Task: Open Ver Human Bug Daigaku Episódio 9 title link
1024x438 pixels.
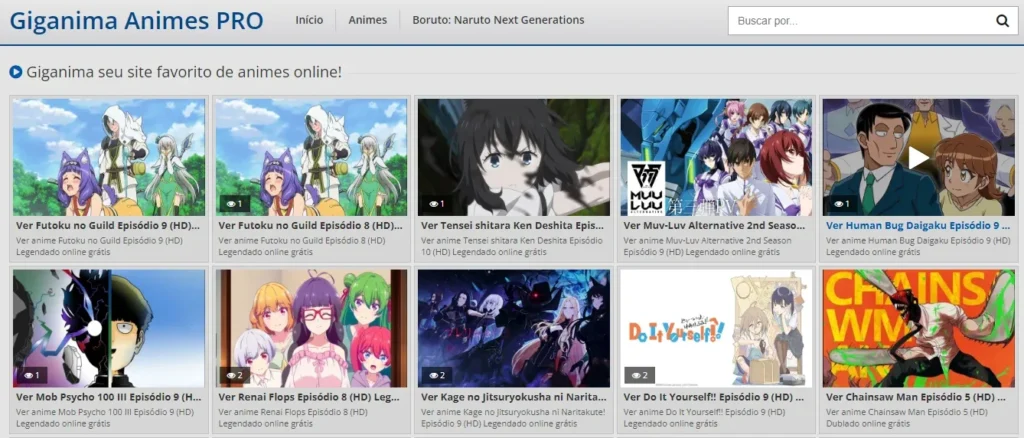Action: tap(918, 225)
